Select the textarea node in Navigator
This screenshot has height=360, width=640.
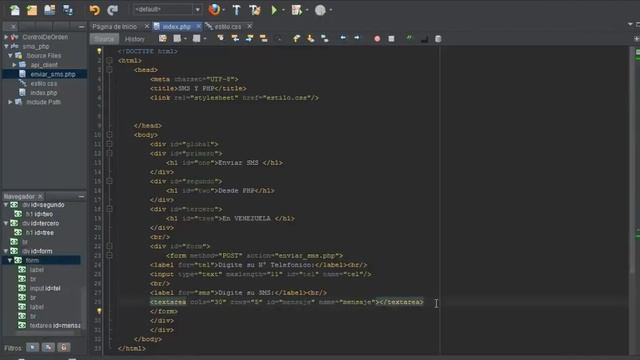click(x=55, y=325)
